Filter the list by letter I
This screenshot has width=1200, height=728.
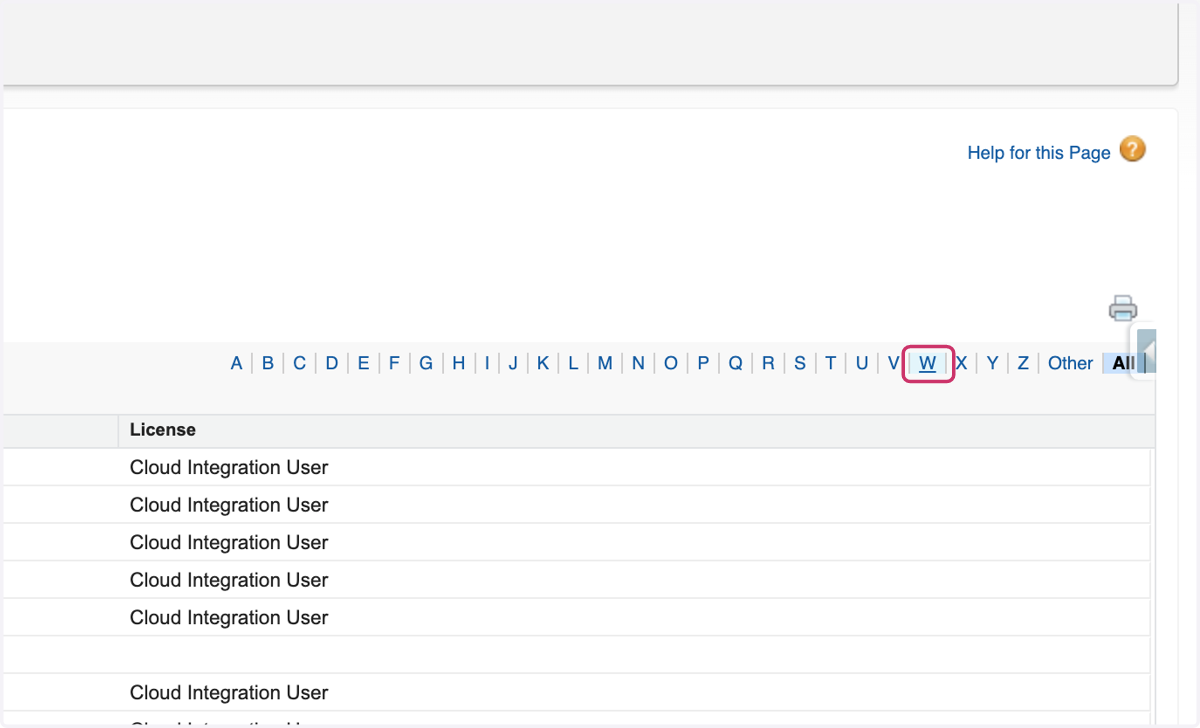487,363
